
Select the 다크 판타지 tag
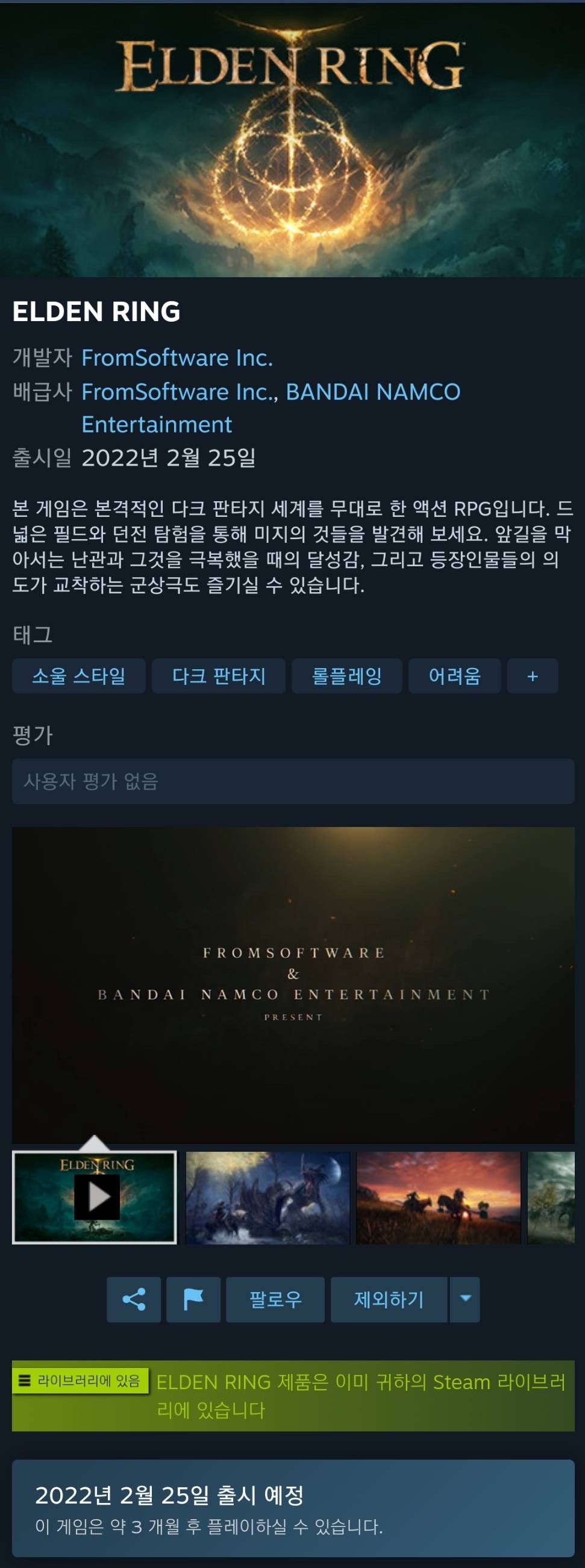click(x=219, y=676)
